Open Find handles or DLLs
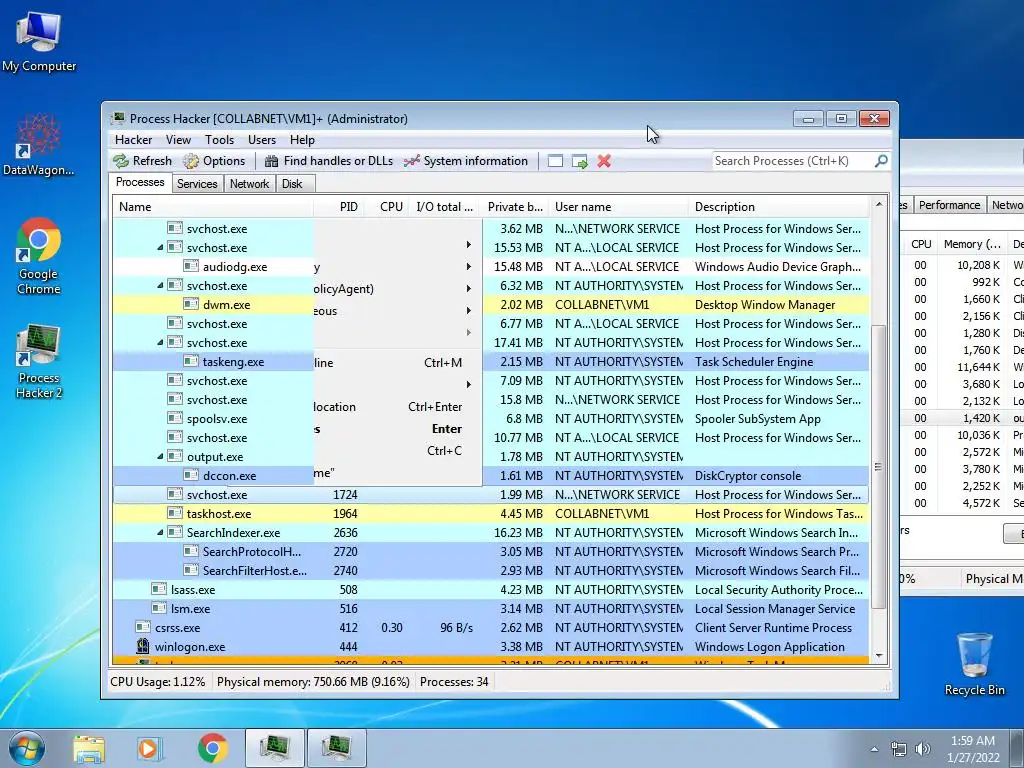The image size is (1024, 768). pyautogui.click(x=328, y=161)
